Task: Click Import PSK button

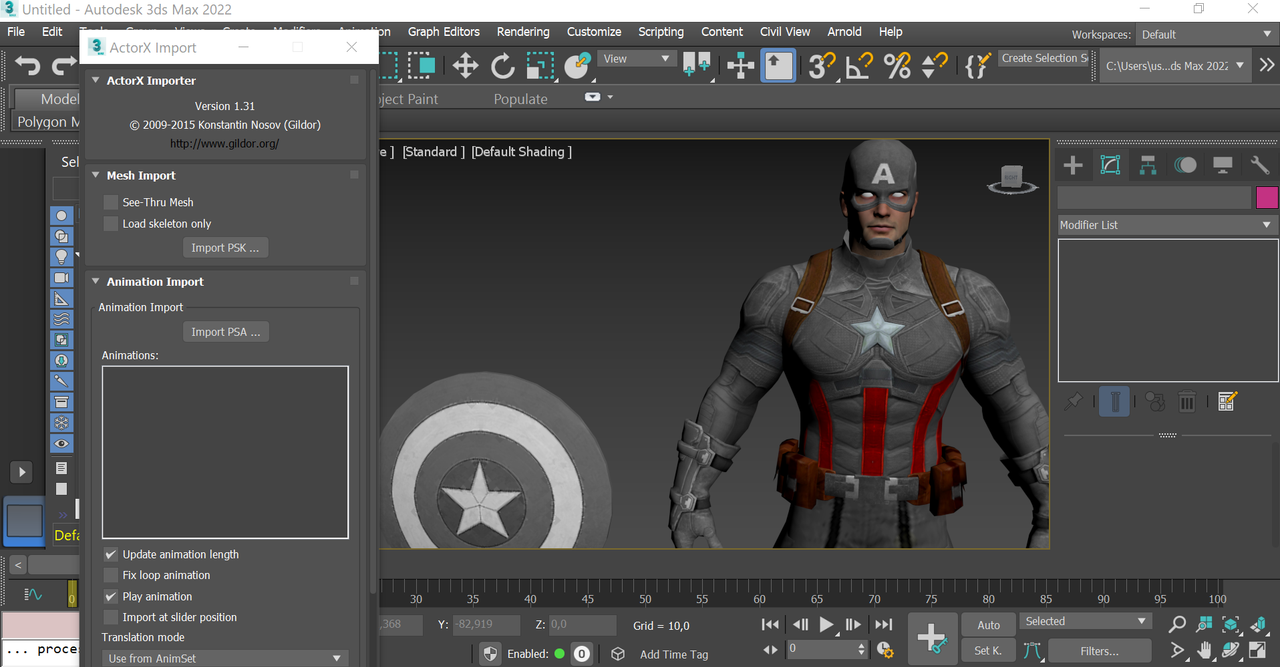Action: coord(225,248)
